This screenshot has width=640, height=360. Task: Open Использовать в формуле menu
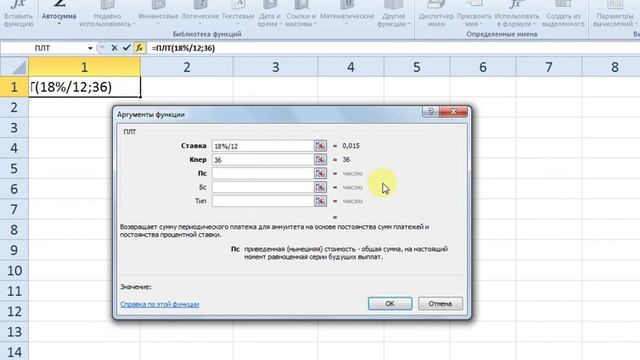517,13
